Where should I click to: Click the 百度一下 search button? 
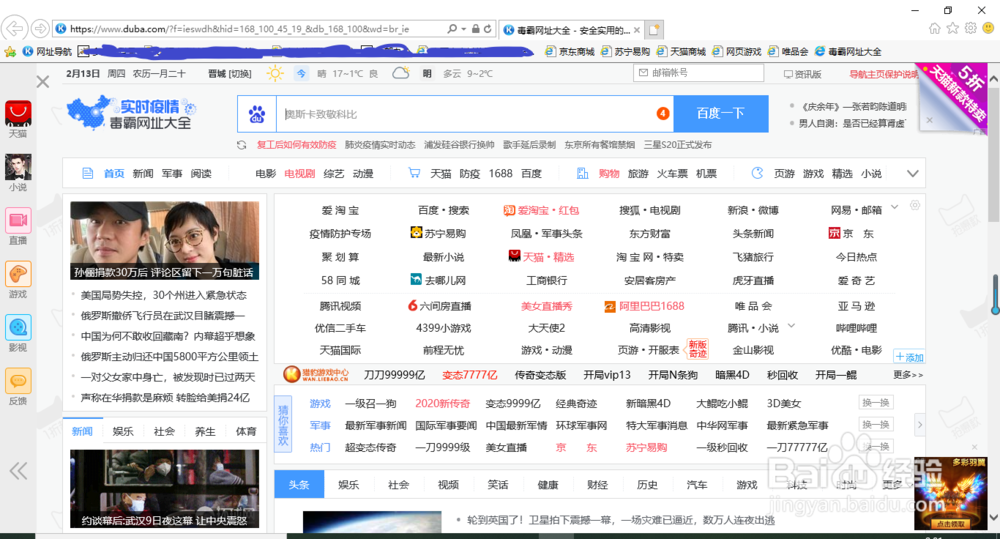(721, 114)
